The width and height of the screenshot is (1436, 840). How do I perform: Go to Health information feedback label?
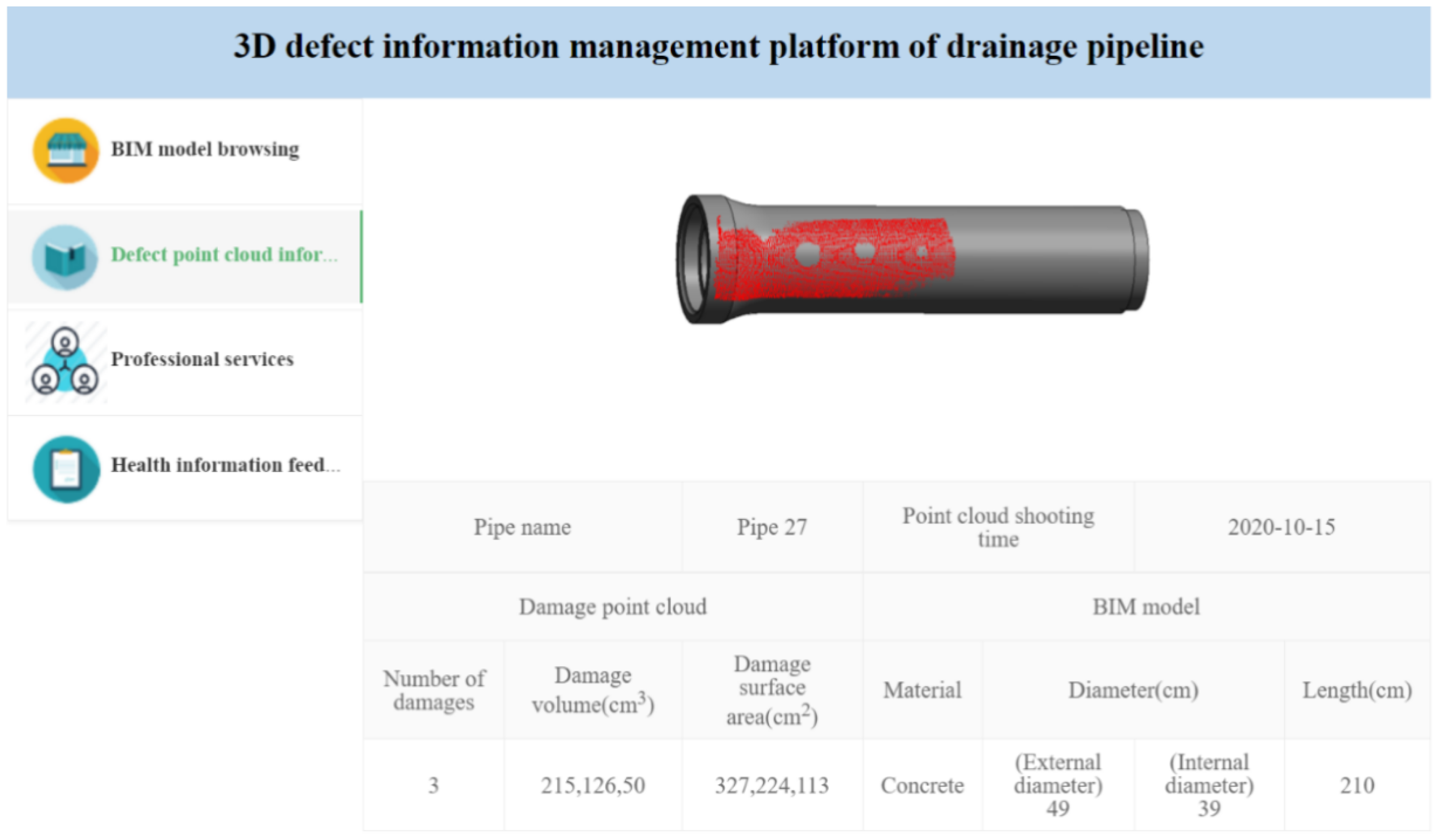click(225, 465)
